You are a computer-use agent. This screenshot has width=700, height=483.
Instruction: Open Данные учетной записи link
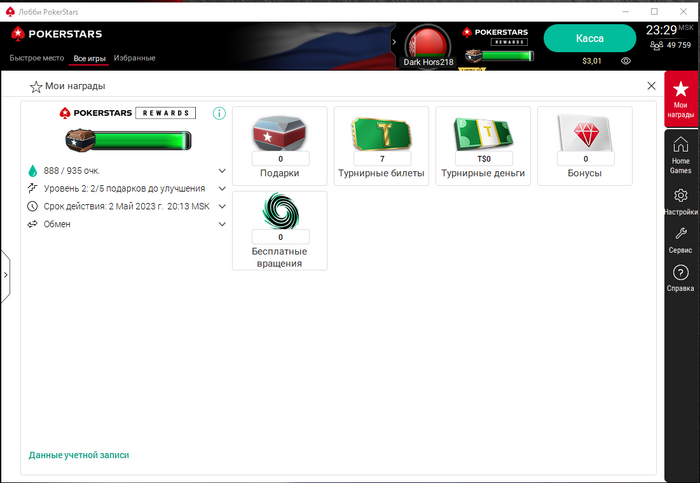(x=79, y=455)
